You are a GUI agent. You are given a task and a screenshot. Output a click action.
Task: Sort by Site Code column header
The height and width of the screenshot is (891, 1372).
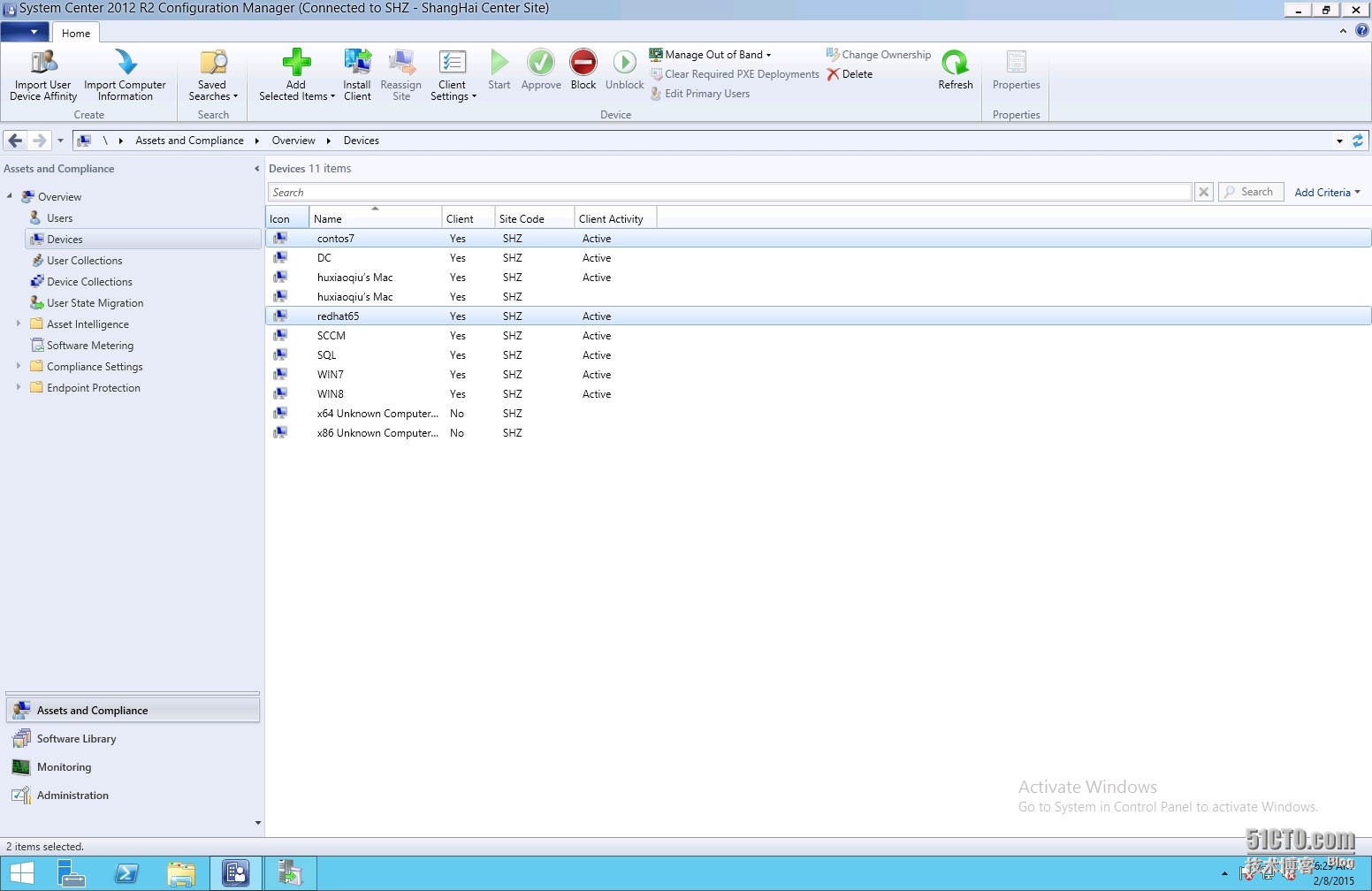point(534,218)
